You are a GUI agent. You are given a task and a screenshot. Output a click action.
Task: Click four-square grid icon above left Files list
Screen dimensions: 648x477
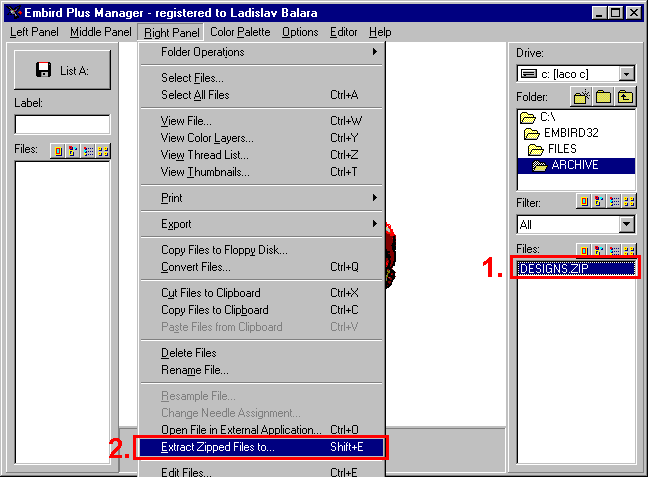103,151
